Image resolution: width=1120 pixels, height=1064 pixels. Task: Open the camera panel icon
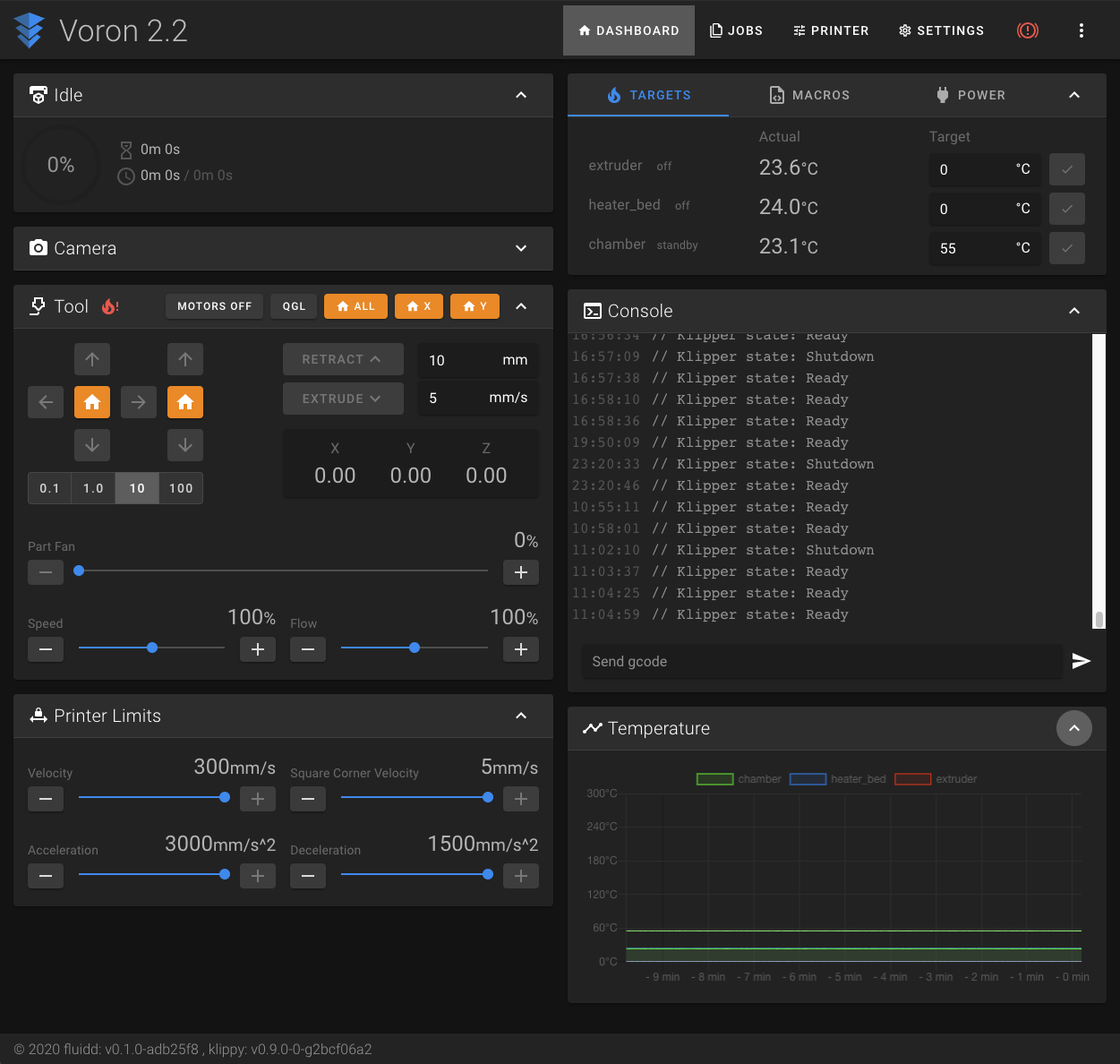point(38,248)
